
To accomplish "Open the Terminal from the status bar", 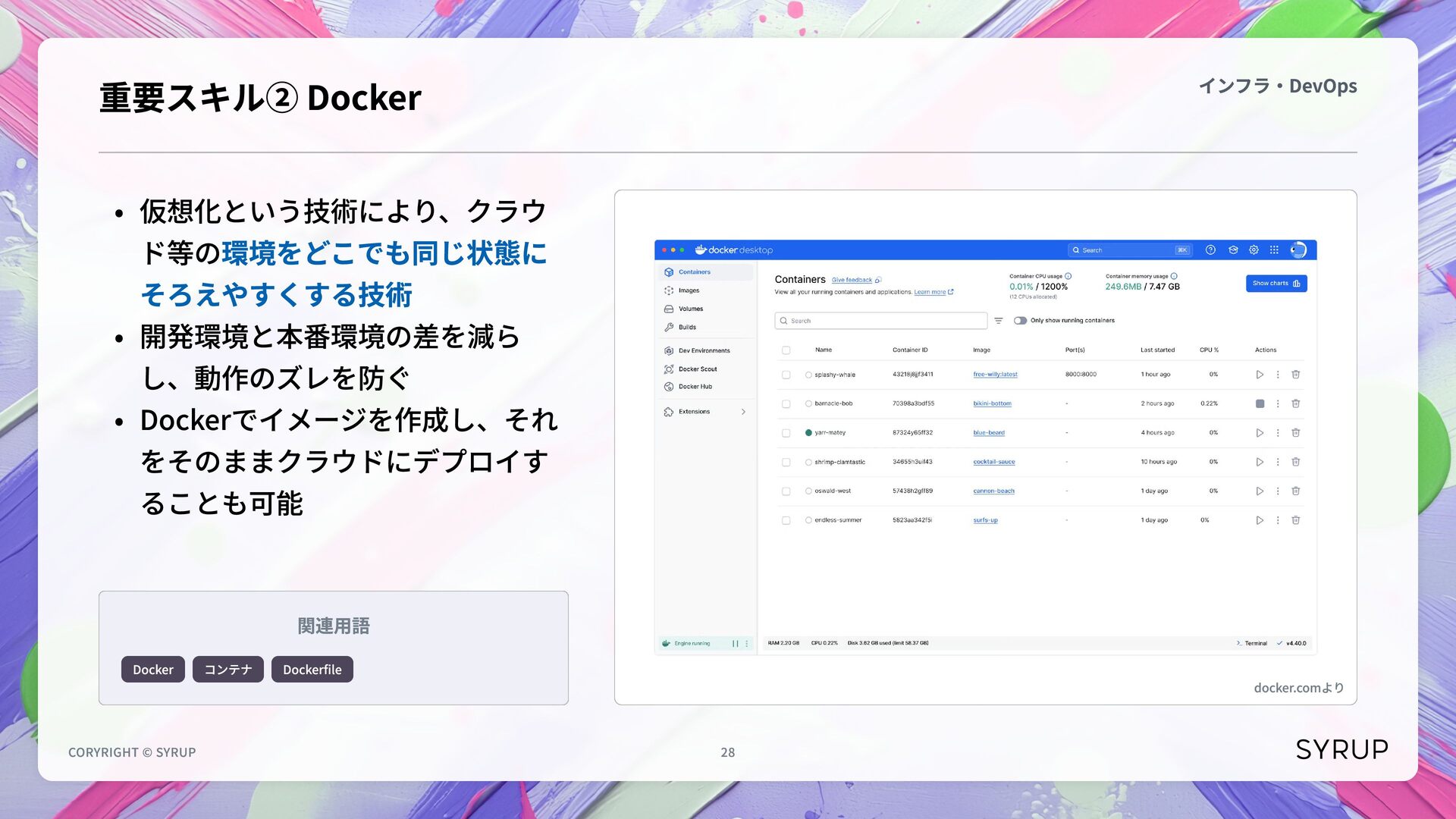I will point(1252,644).
